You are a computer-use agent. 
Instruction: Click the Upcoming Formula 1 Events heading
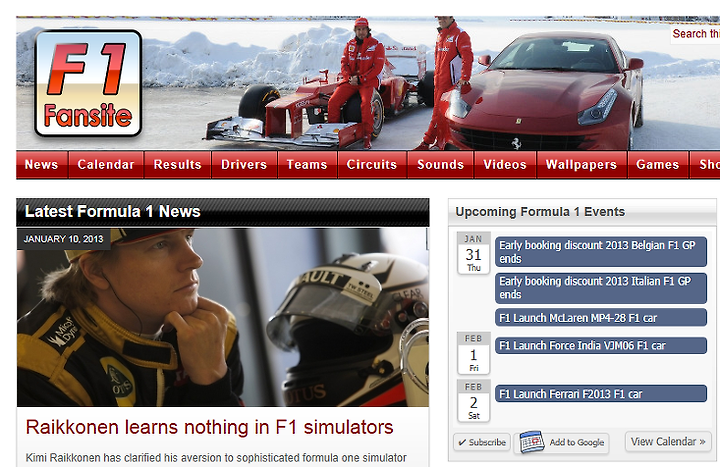tap(540, 212)
